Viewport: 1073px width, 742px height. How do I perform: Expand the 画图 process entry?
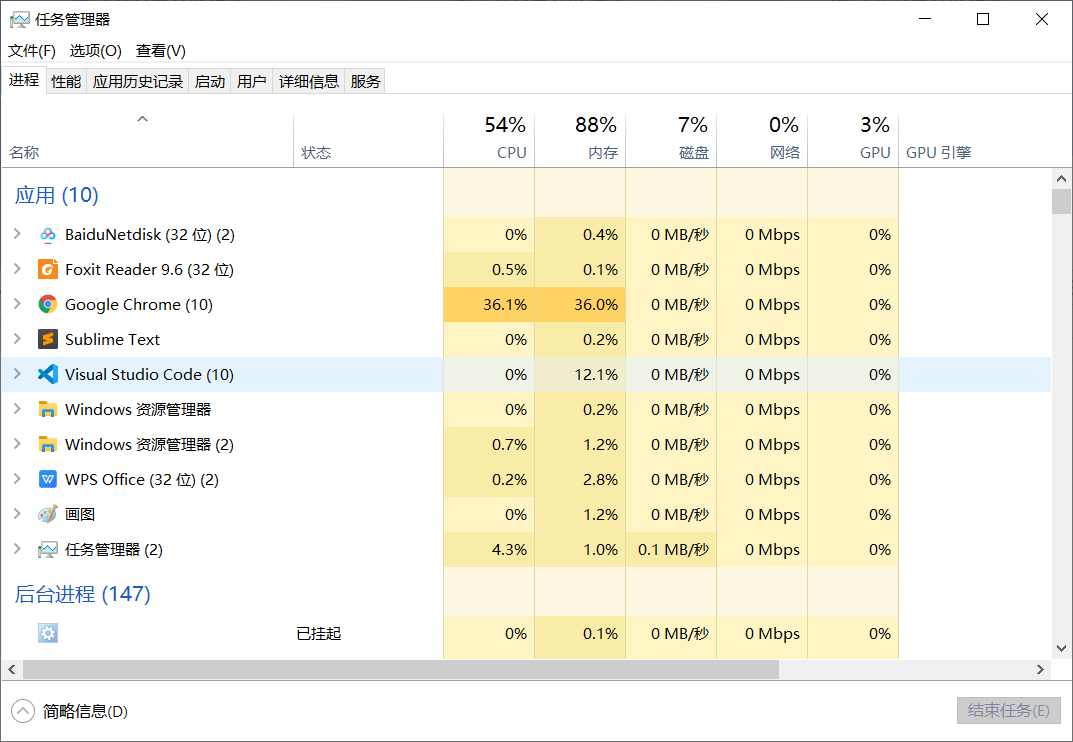click(17, 513)
